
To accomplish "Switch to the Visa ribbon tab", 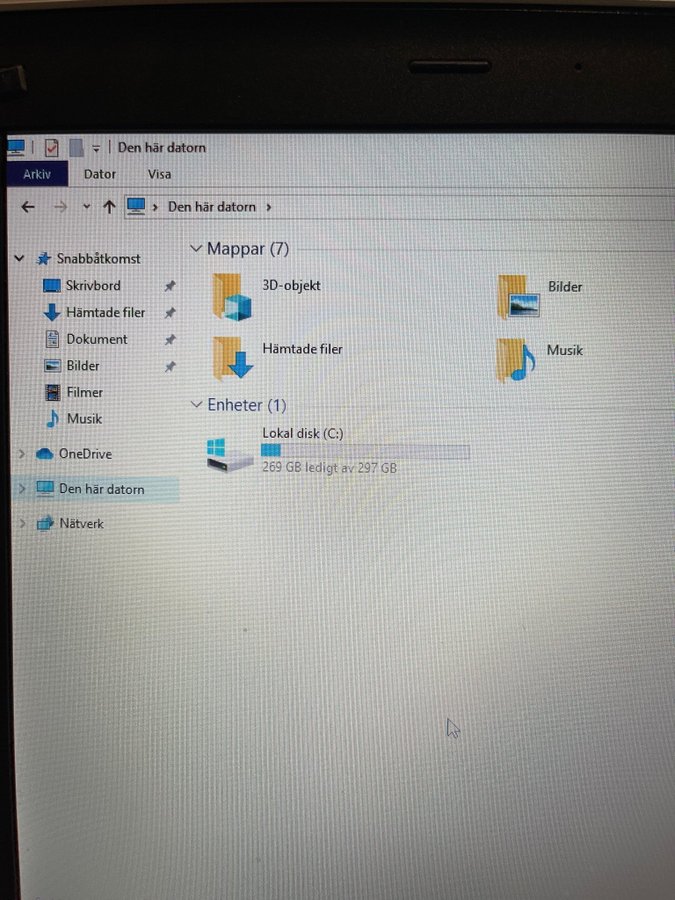I will (x=159, y=174).
